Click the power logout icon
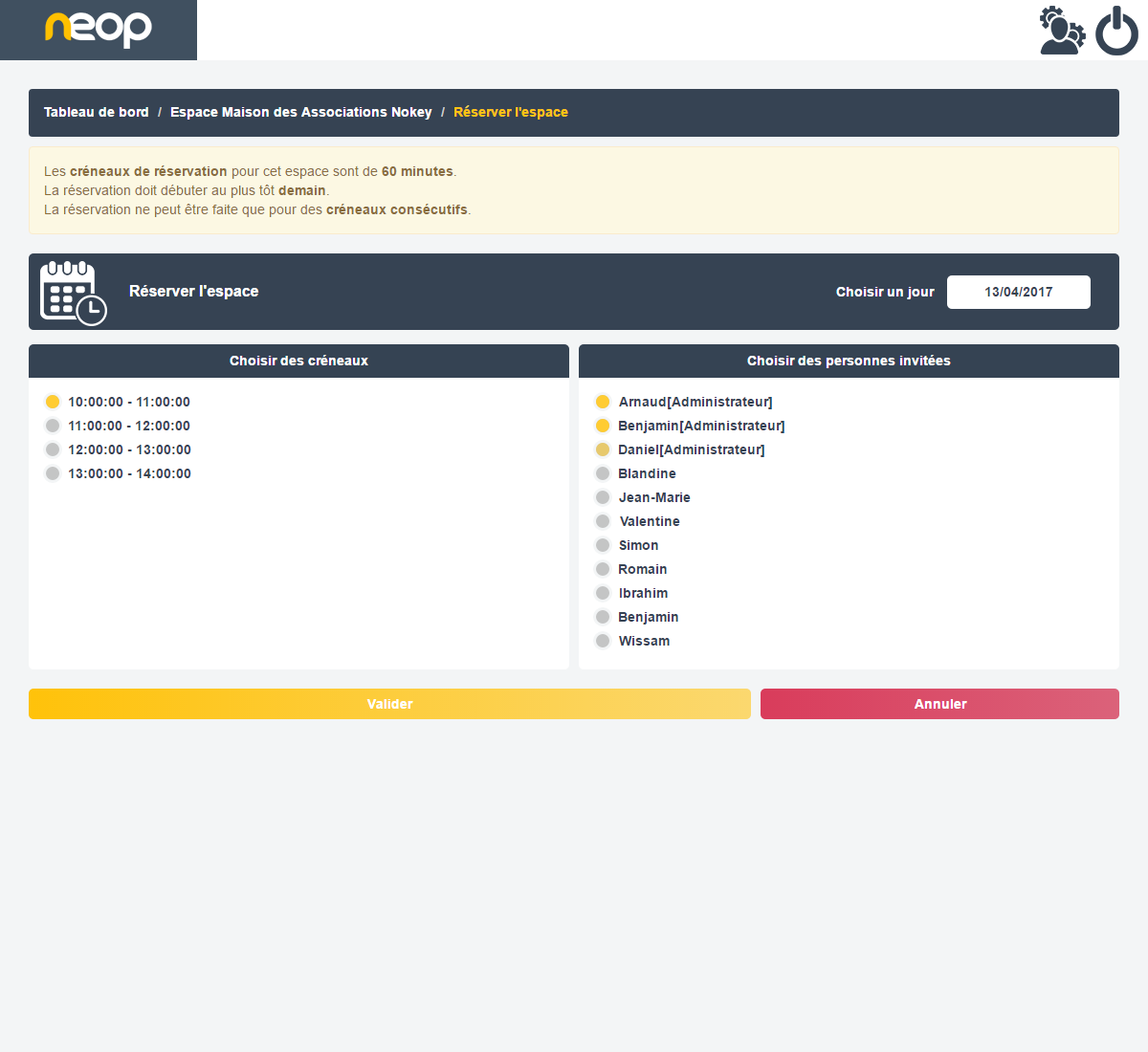Screen dimensions: 1148x1052 (1116, 31)
